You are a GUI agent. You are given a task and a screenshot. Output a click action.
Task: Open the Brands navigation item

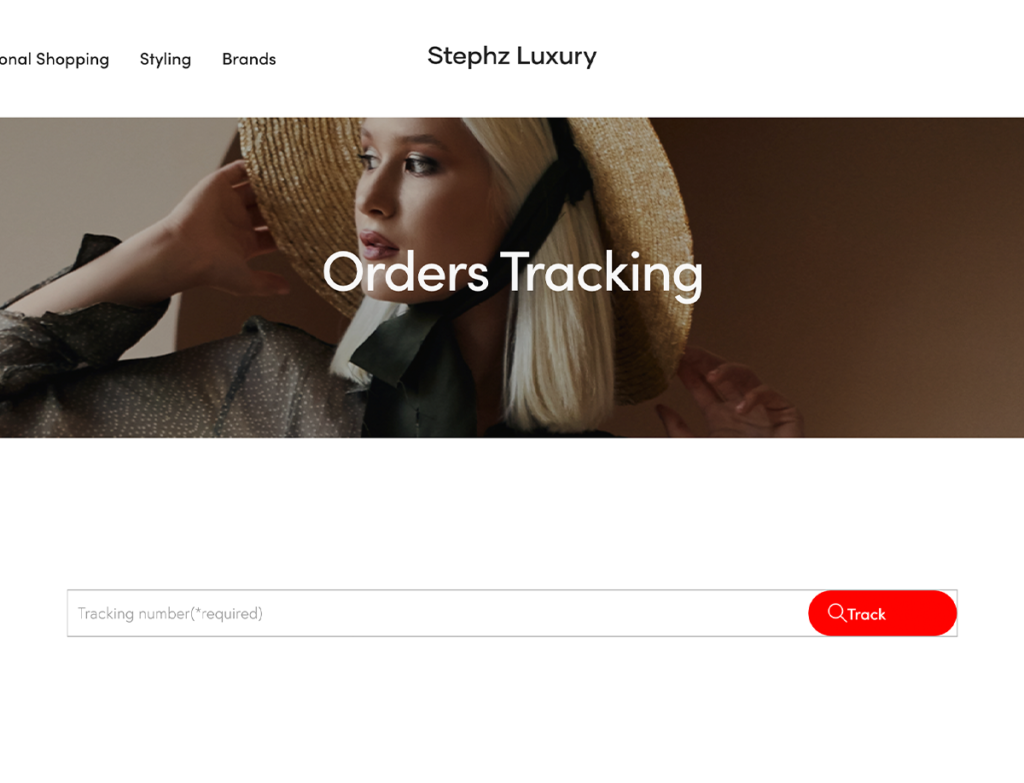pyautogui.click(x=249, y=59)
